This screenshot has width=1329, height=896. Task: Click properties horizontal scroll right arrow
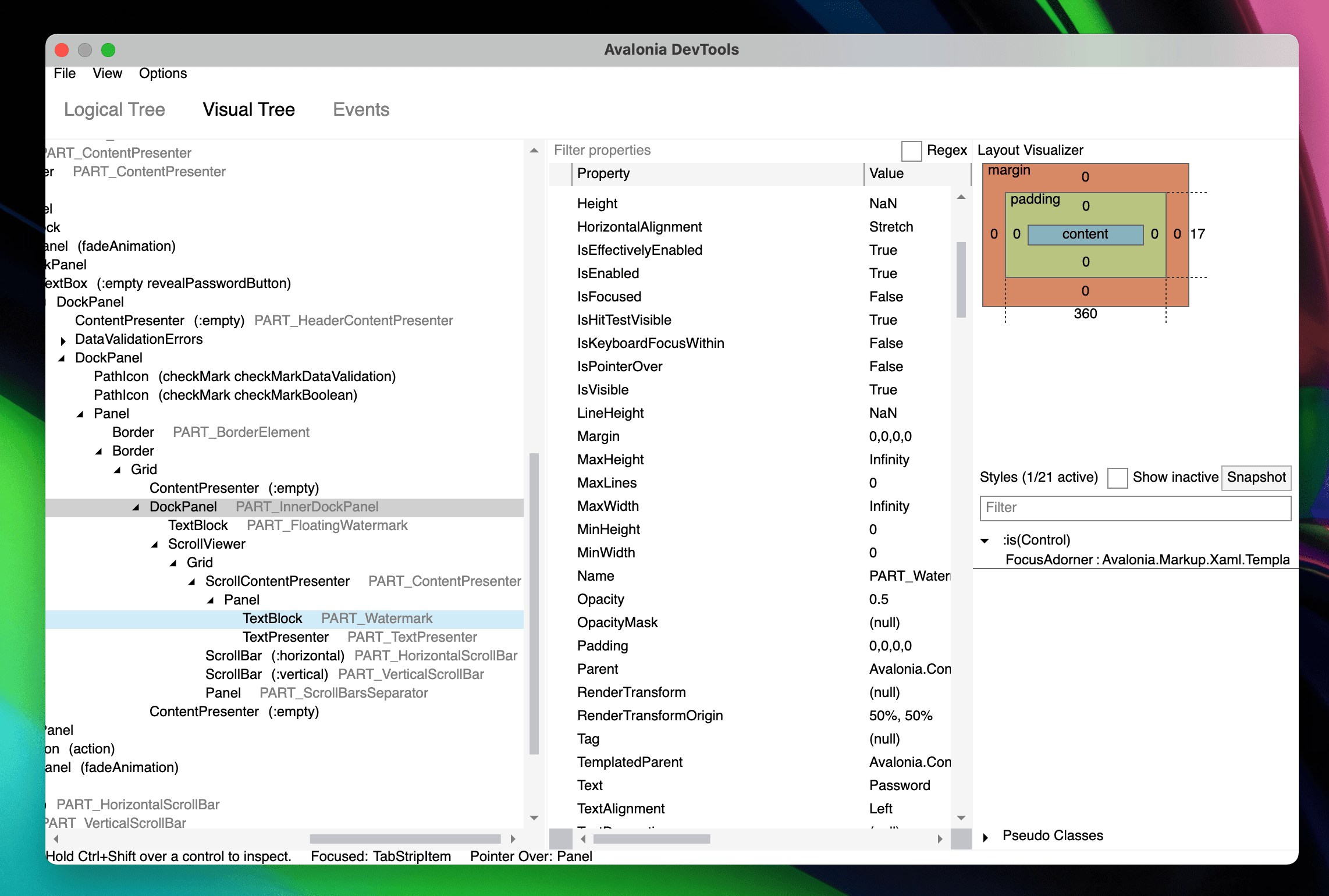(x=940, y=839)
